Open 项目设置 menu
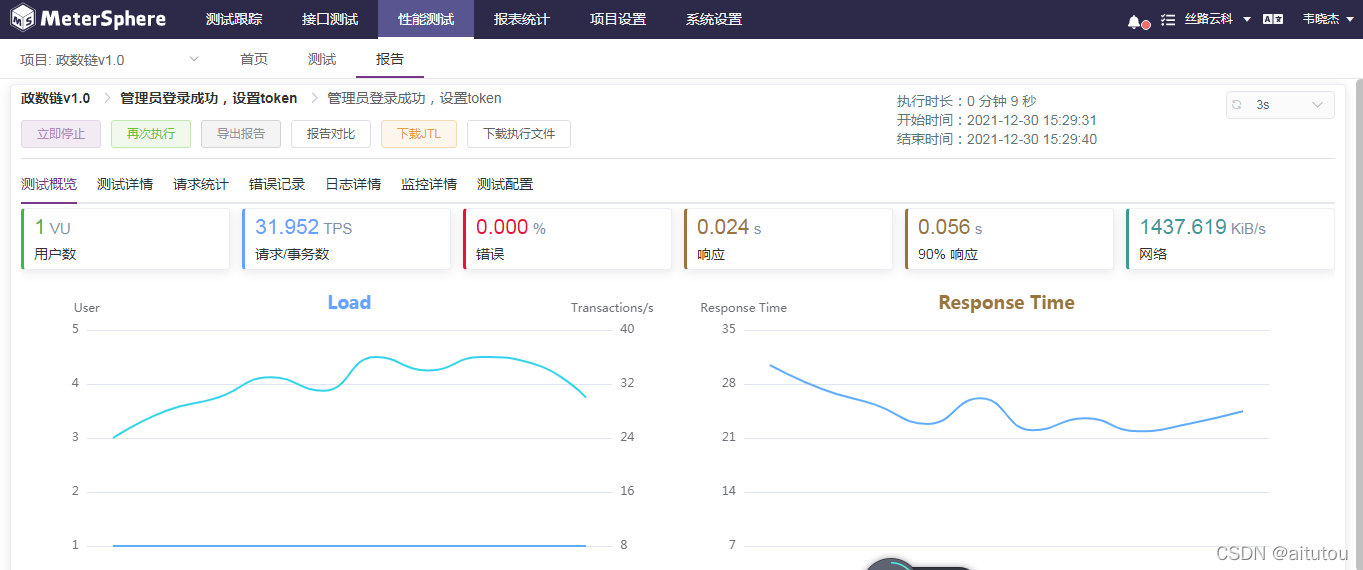 618,19
